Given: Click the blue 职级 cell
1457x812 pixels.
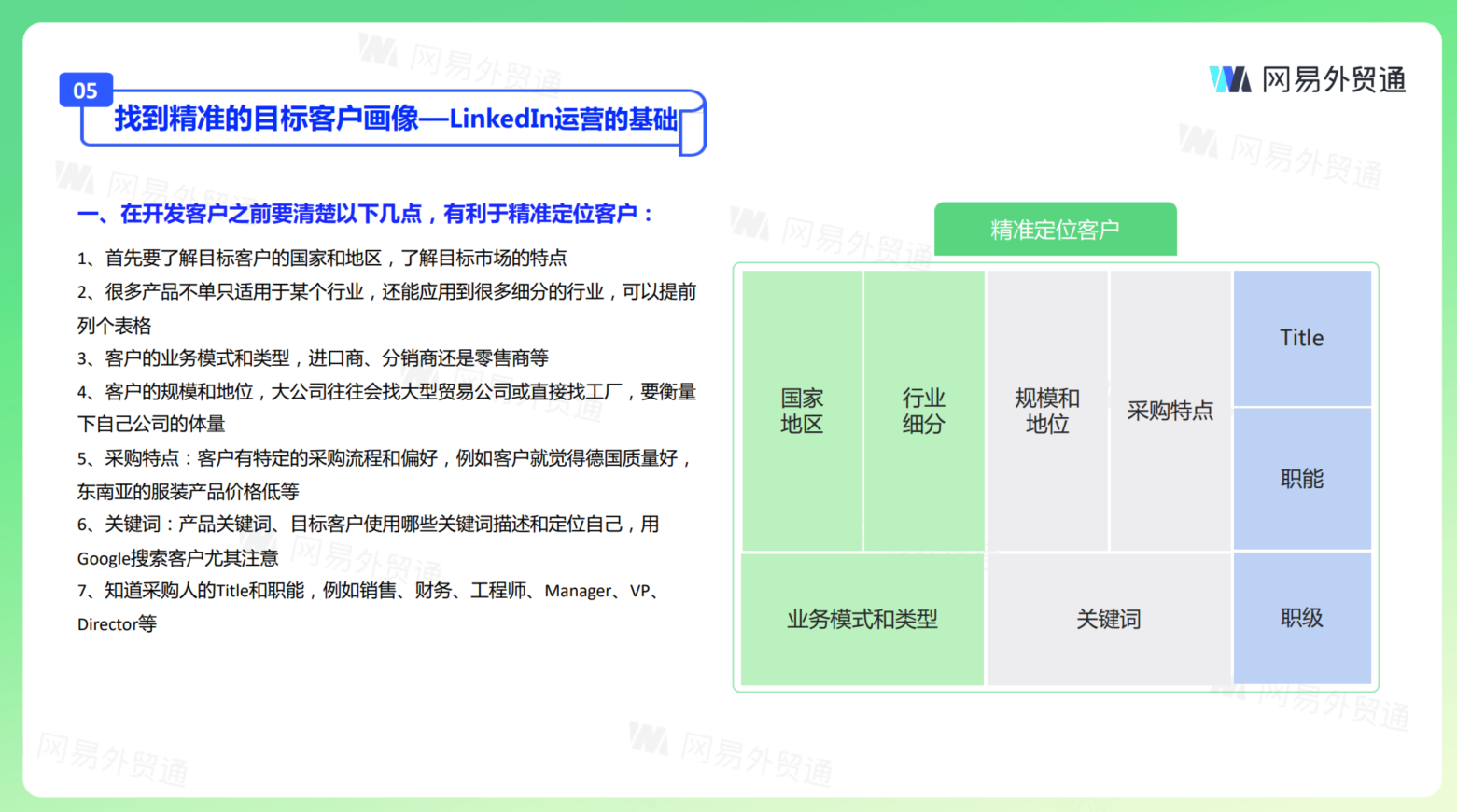Looking at the screenshot, I should pos(1301,618).
